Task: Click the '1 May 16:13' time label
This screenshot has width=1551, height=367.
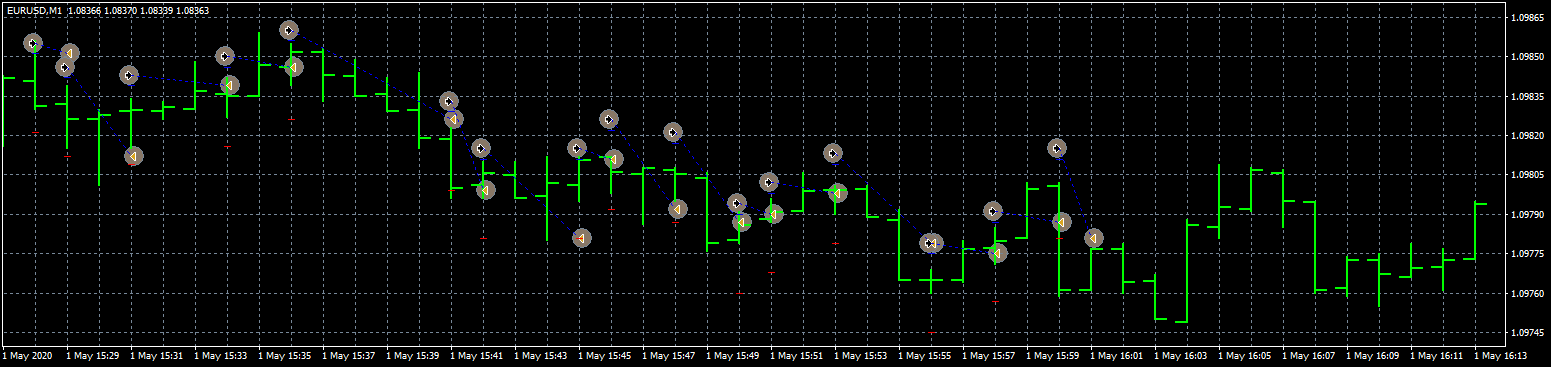Action: pos(1501,356)
